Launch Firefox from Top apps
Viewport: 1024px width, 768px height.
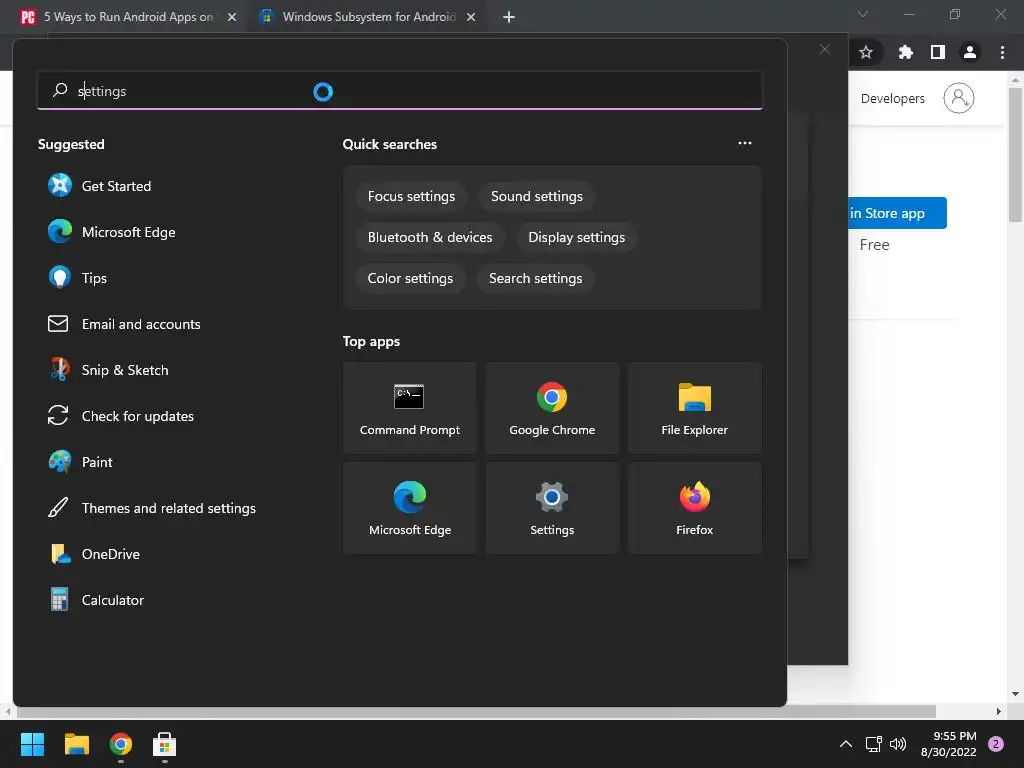(694, 508)
